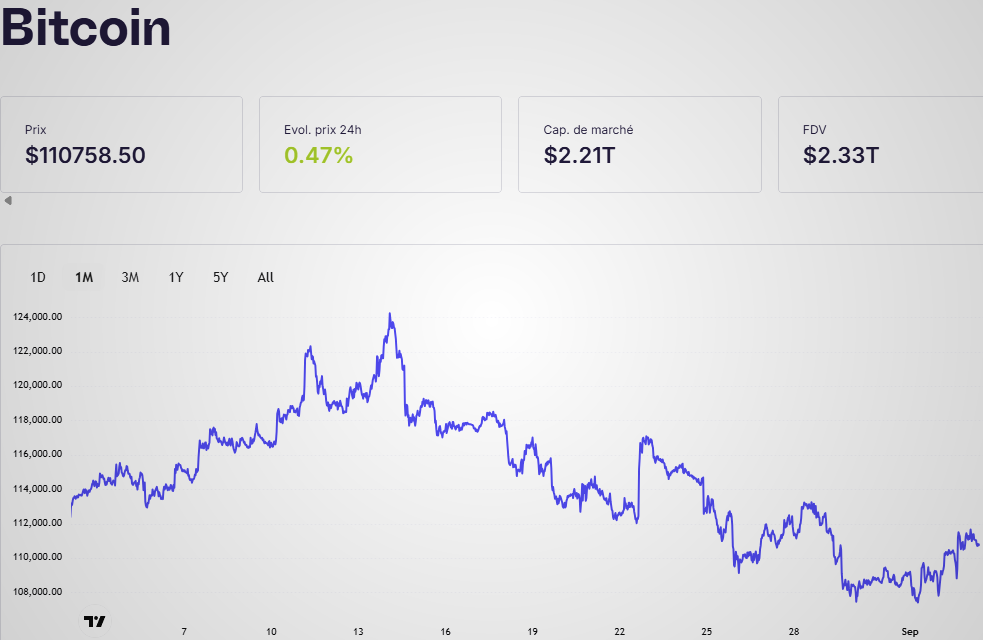Click the 118,000.00 y-axis label

click(x=38, y=419)
